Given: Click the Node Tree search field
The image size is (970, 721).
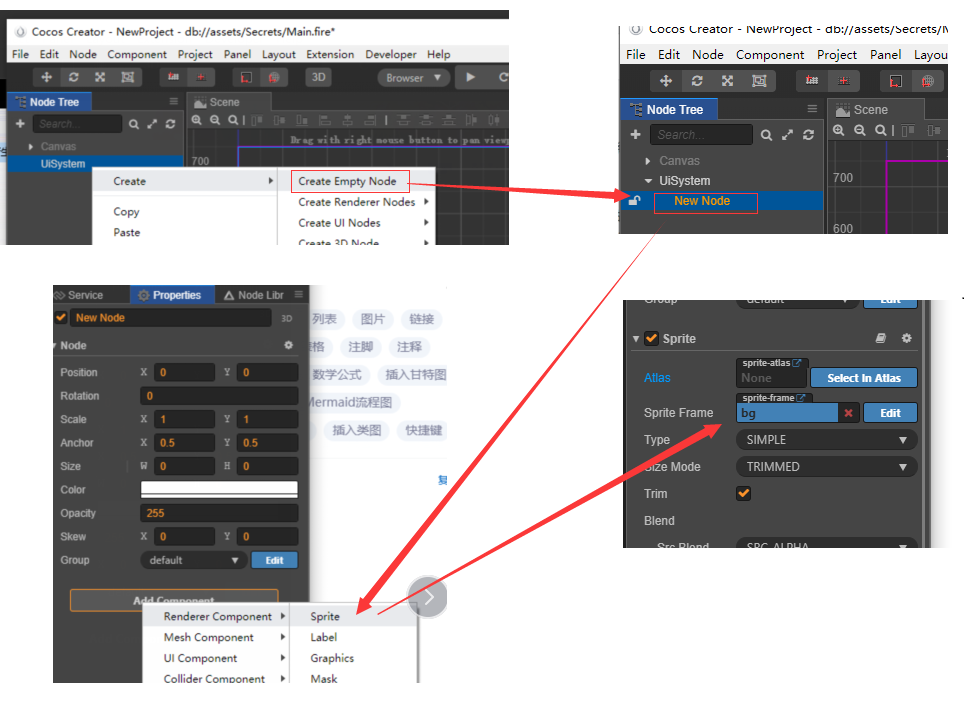Looking at the screenshot, I should tap(77, 123).
